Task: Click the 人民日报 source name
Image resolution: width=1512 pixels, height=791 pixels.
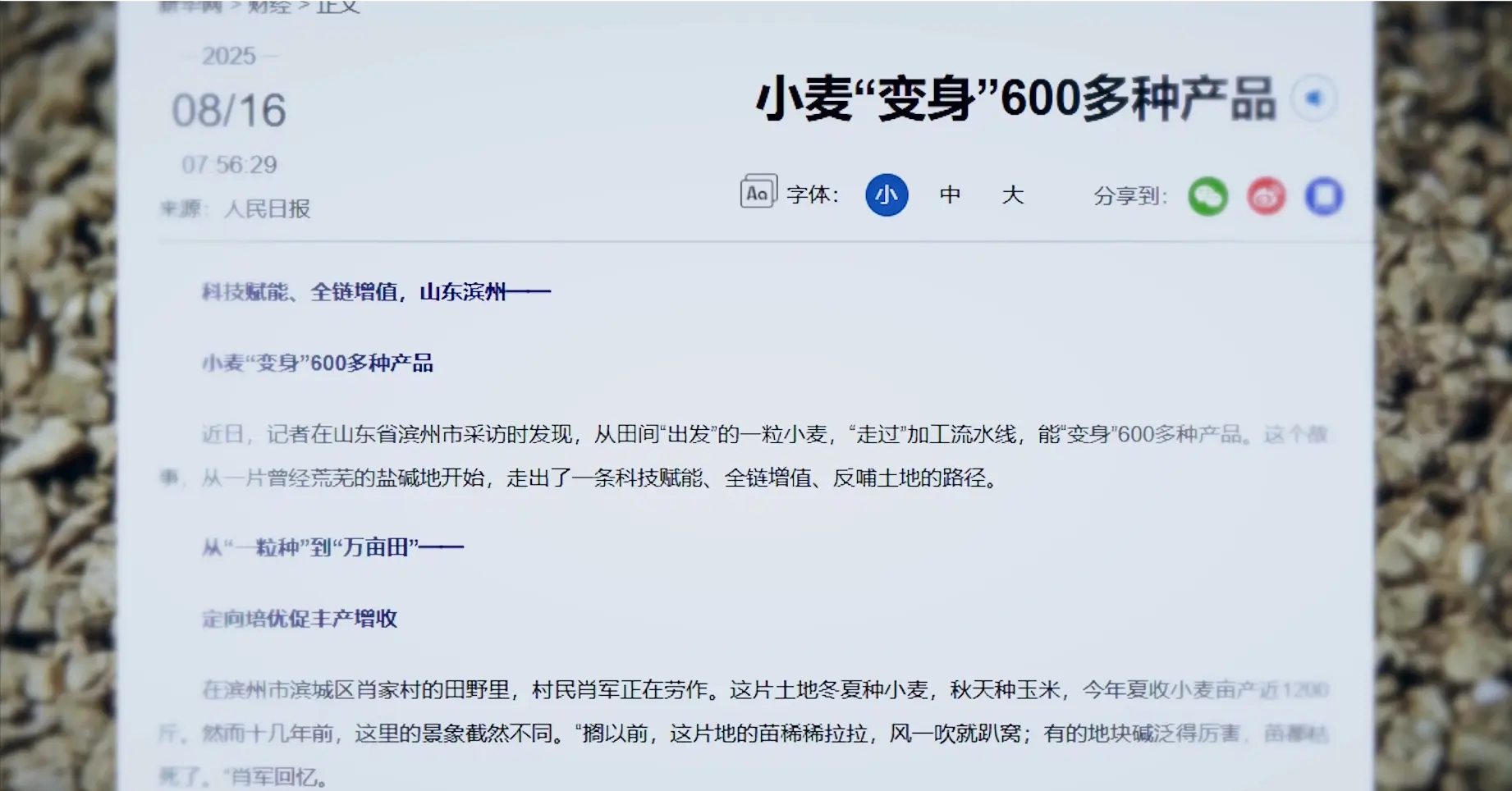Action: pyautogui.click(x=268, y=209)
